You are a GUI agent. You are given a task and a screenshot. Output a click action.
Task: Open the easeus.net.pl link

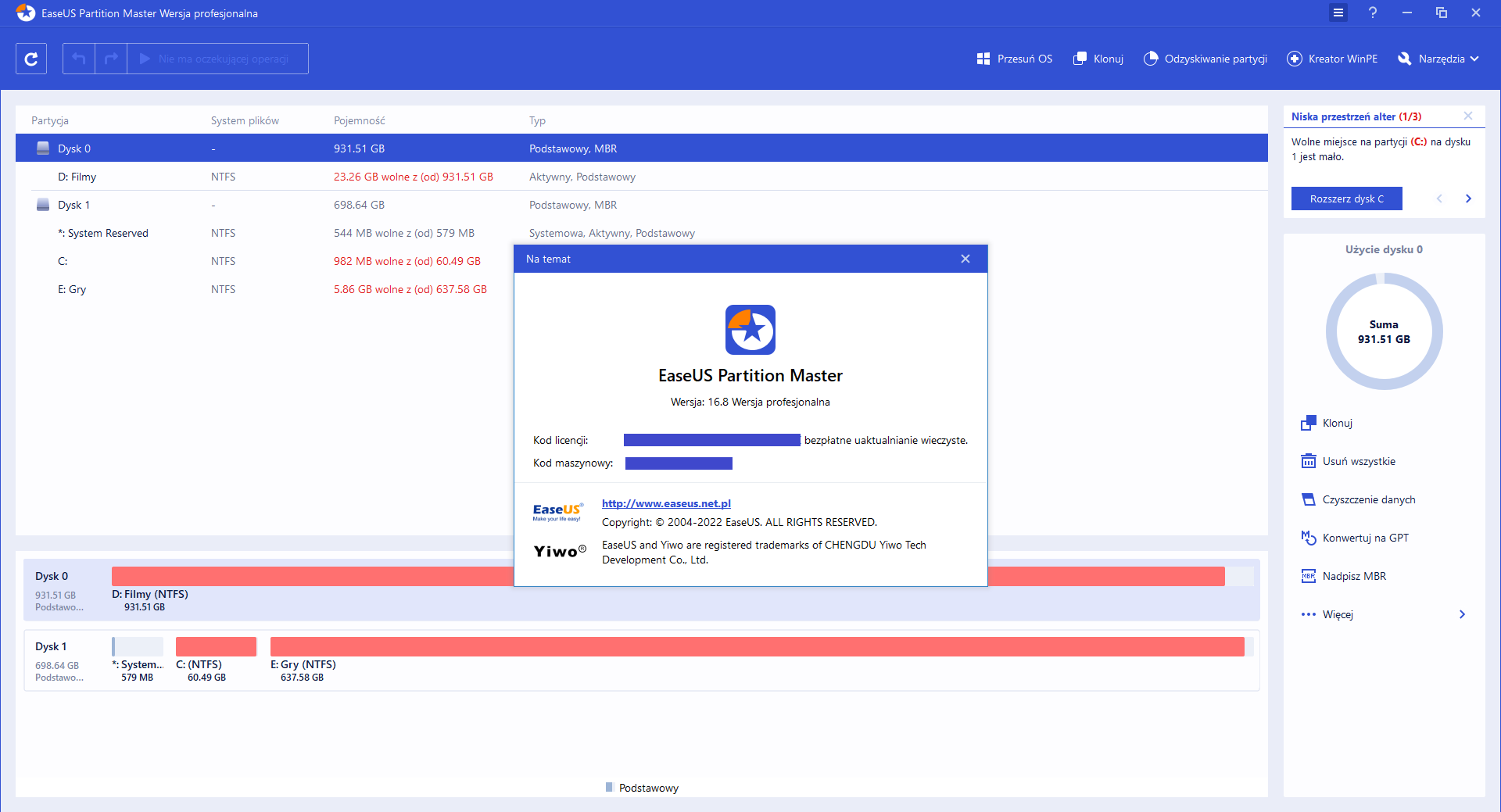coord(666,503)
